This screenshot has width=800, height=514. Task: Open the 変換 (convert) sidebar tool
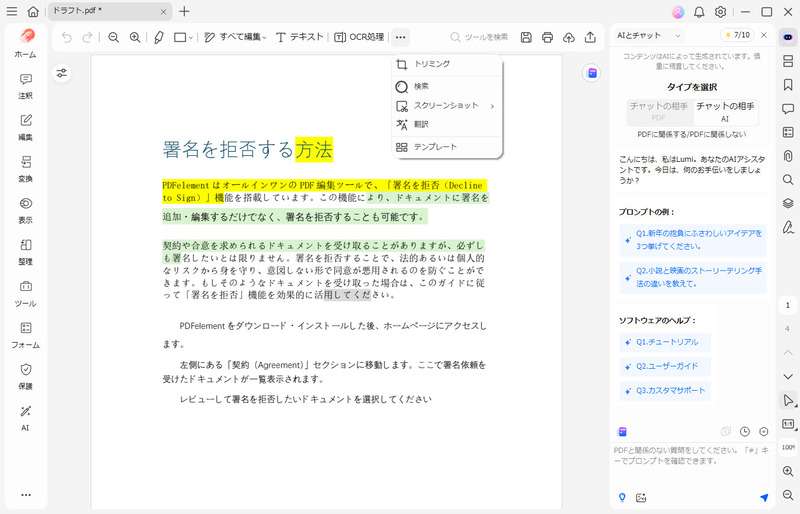(25, 169)
